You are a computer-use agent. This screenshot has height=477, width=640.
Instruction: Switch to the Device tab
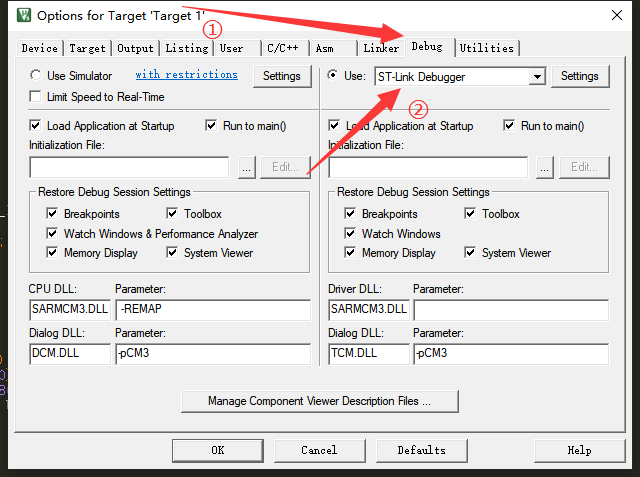pyautogui.click(x=40, y=48)
